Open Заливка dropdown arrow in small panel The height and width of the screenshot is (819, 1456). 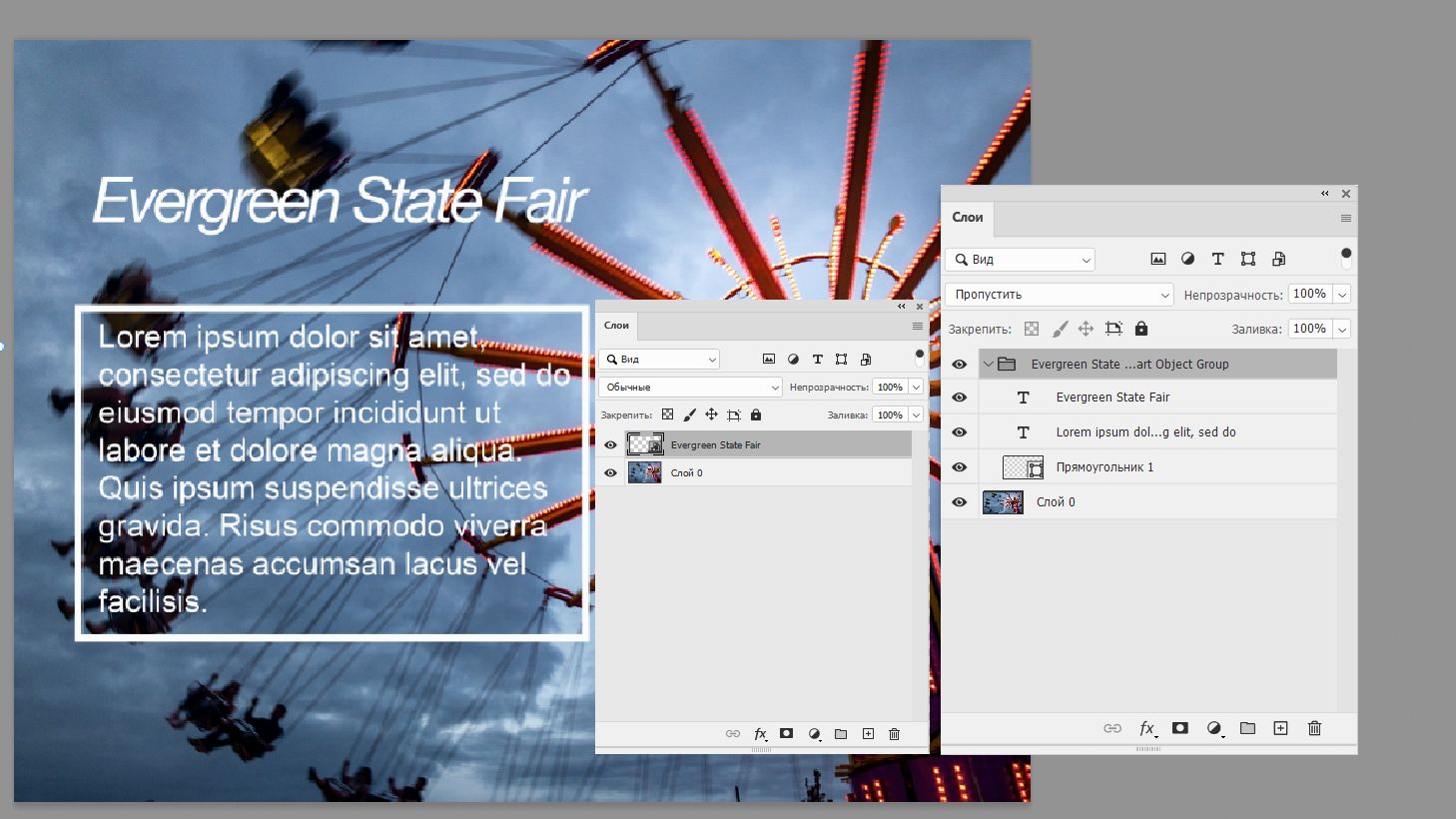tap(916, 414)
